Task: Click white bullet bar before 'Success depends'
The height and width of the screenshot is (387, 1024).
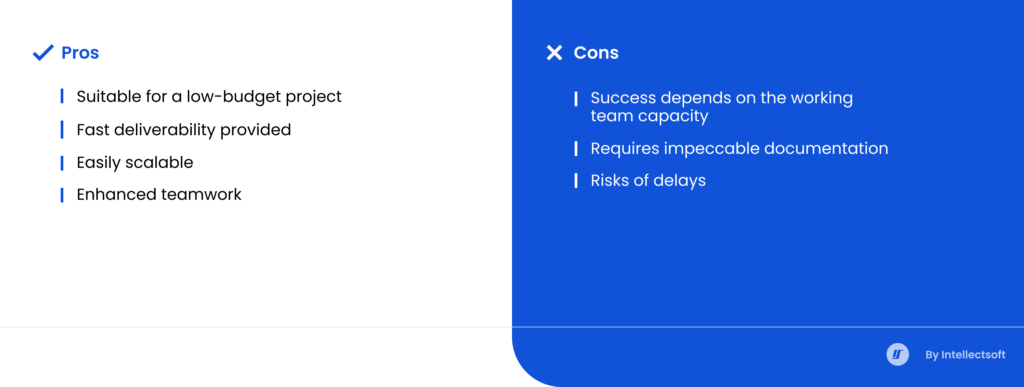Action: 576,99
